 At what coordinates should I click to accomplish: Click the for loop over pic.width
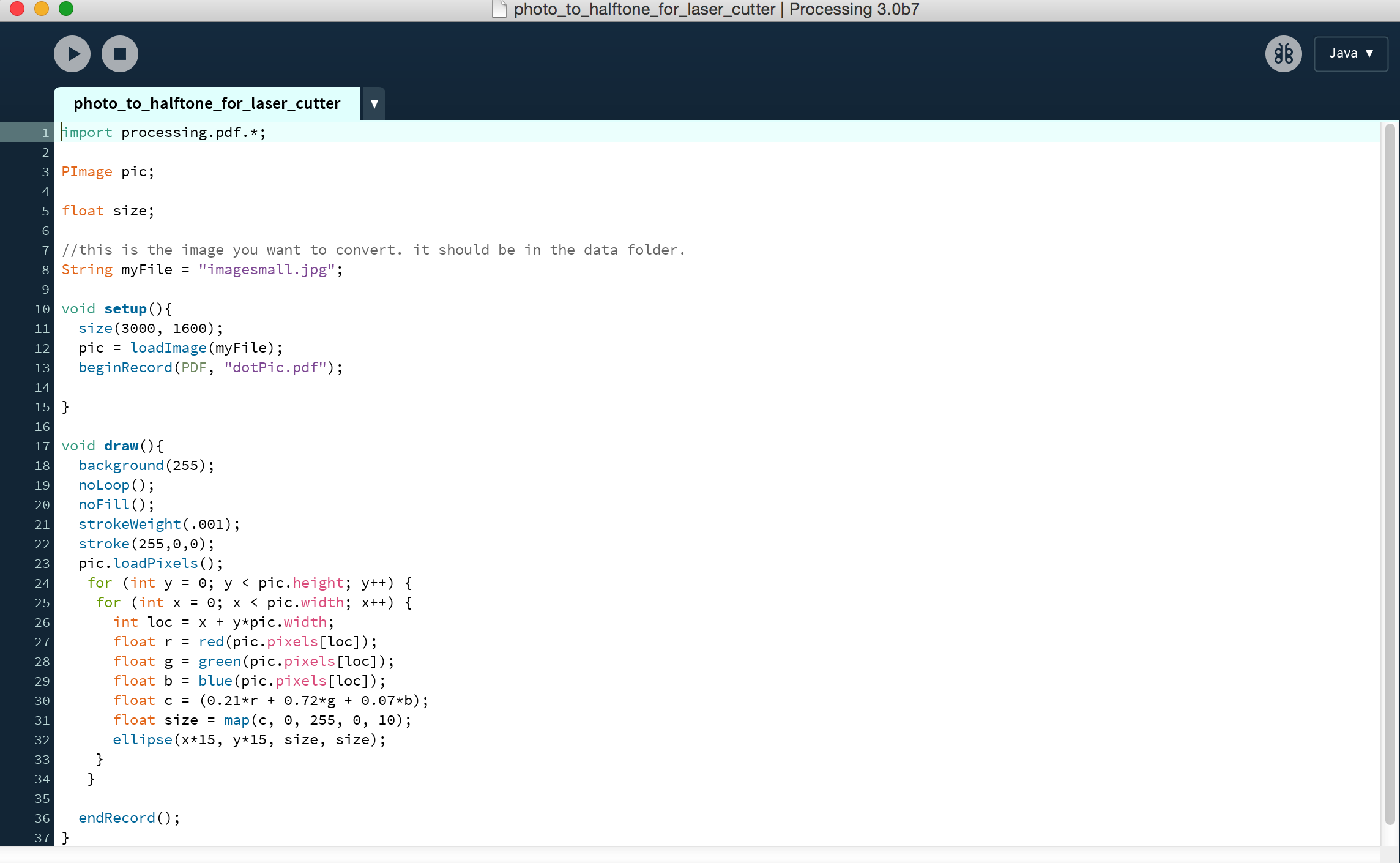(x=255, y=602)
